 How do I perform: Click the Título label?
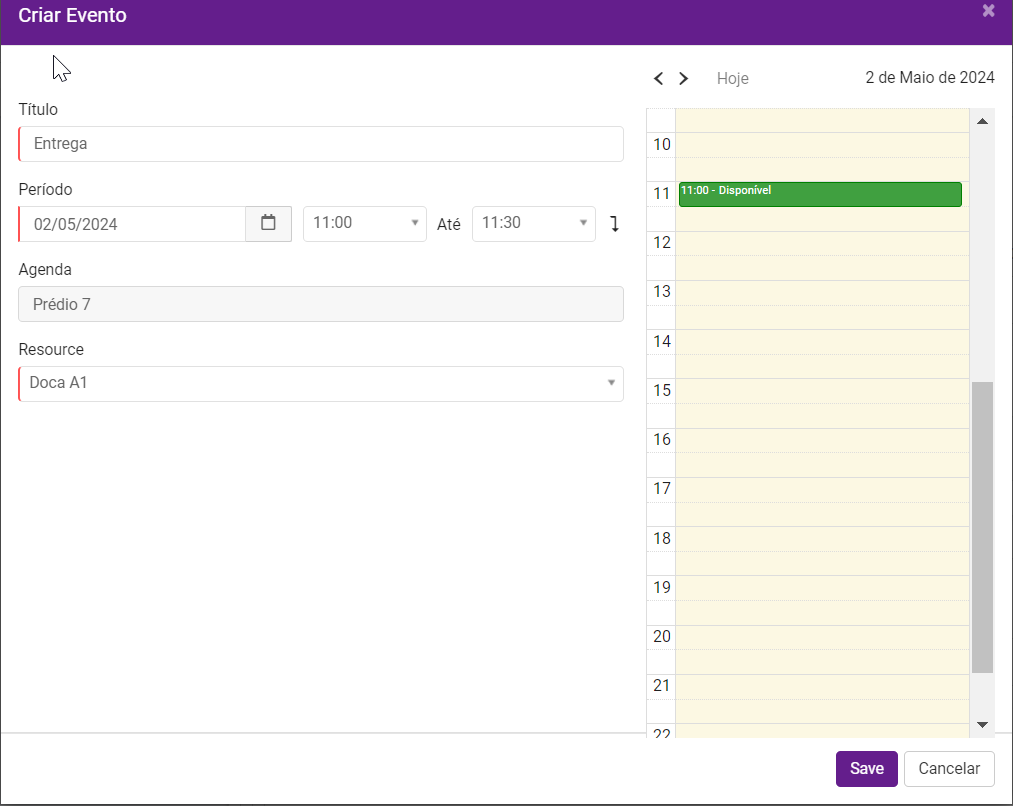(x=38, y=109)
